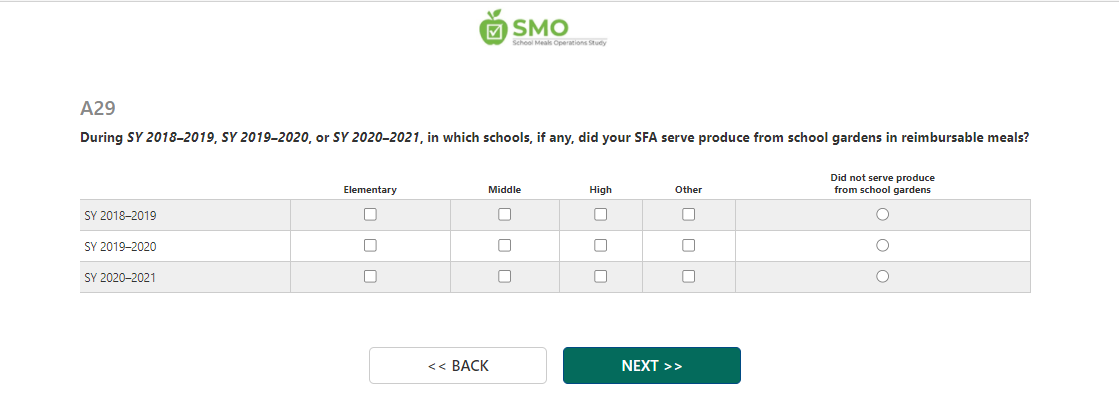Check High for SY 2018–2019
The height and width of the screenshot is (413, 1119).
tap(600, 214)
